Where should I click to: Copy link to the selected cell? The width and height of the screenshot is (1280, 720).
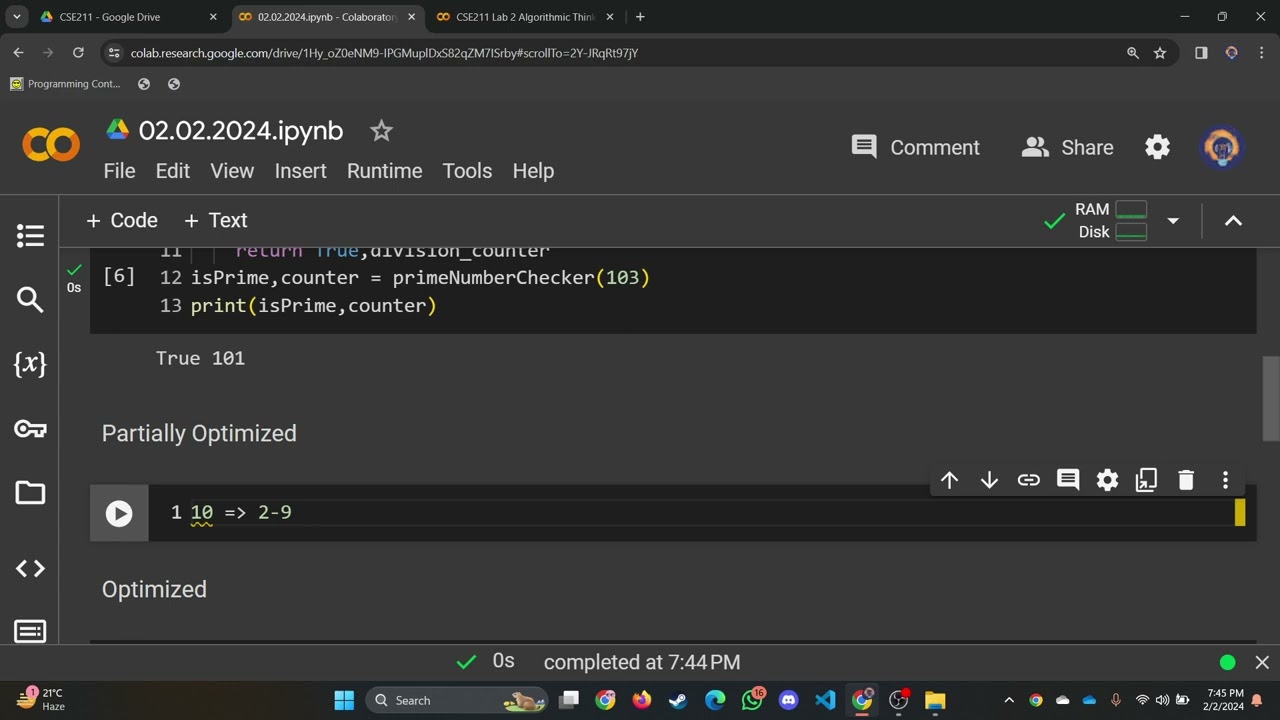[x=1028, y=480]
